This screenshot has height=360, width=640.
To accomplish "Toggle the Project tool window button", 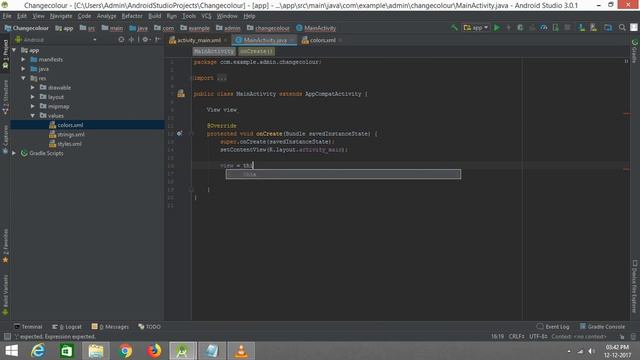I will pos(5,54).
